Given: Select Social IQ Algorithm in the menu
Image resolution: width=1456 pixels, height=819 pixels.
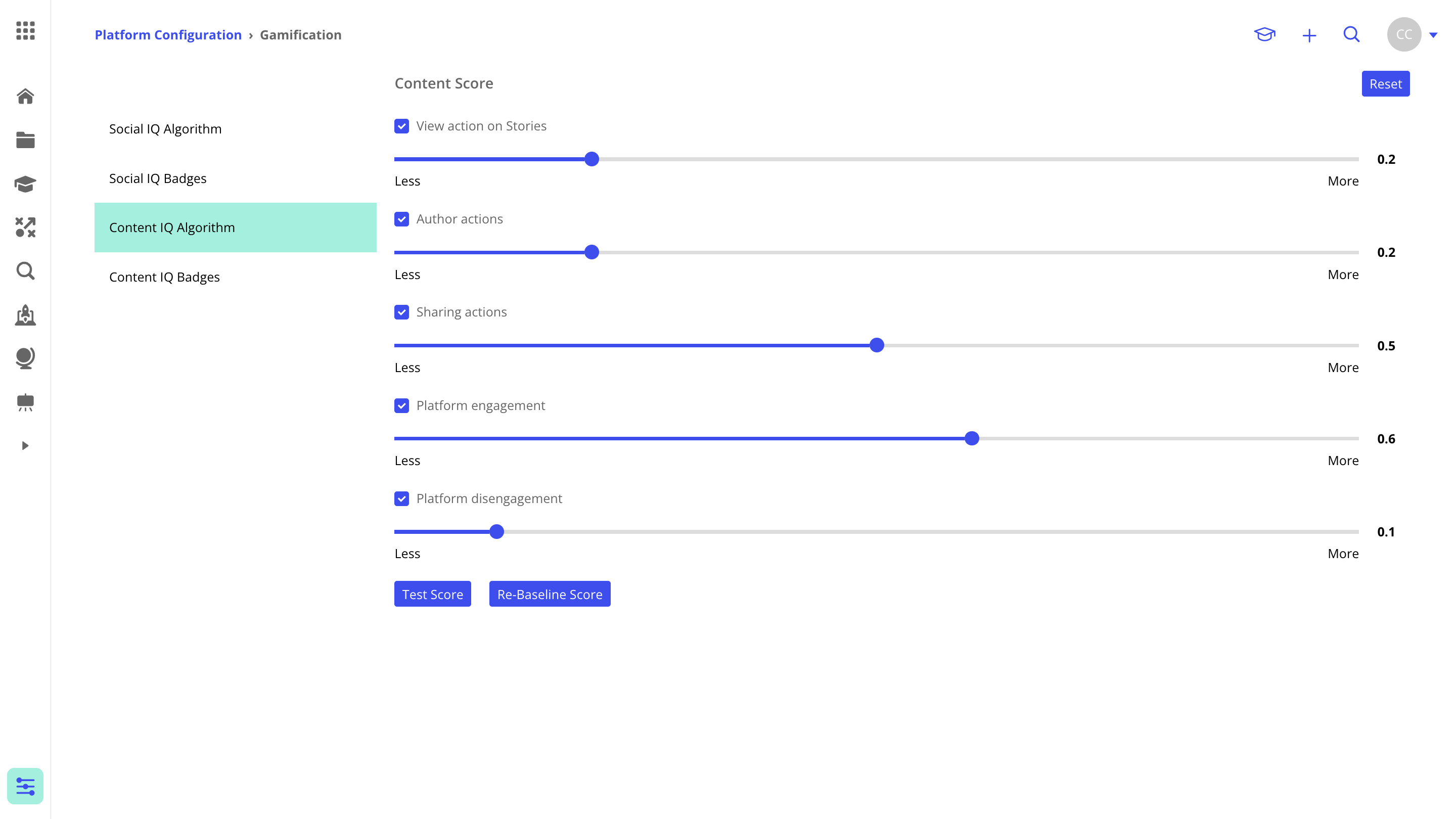Looking at the screenshot, I should click(165, 129).
